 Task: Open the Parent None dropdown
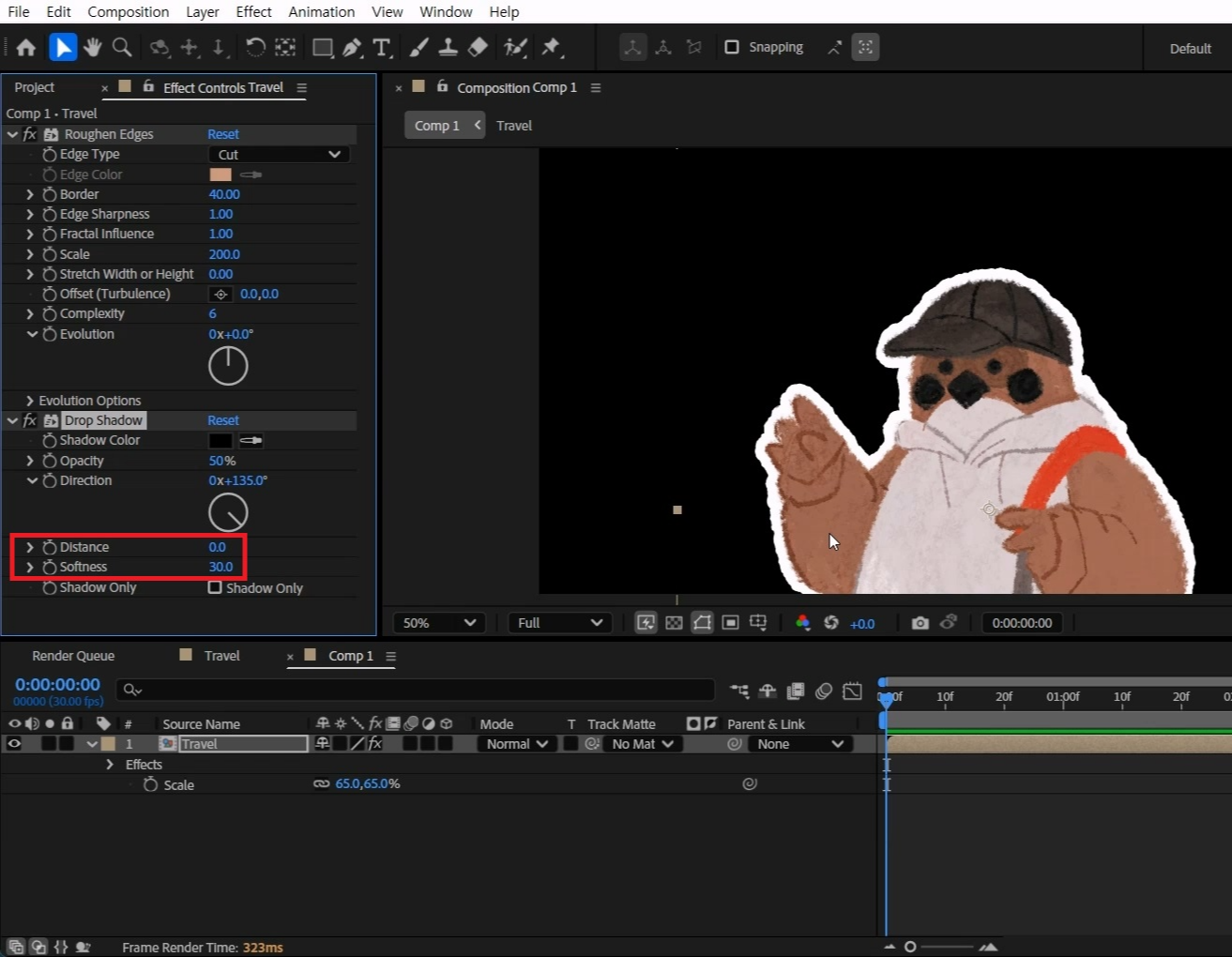800,744
